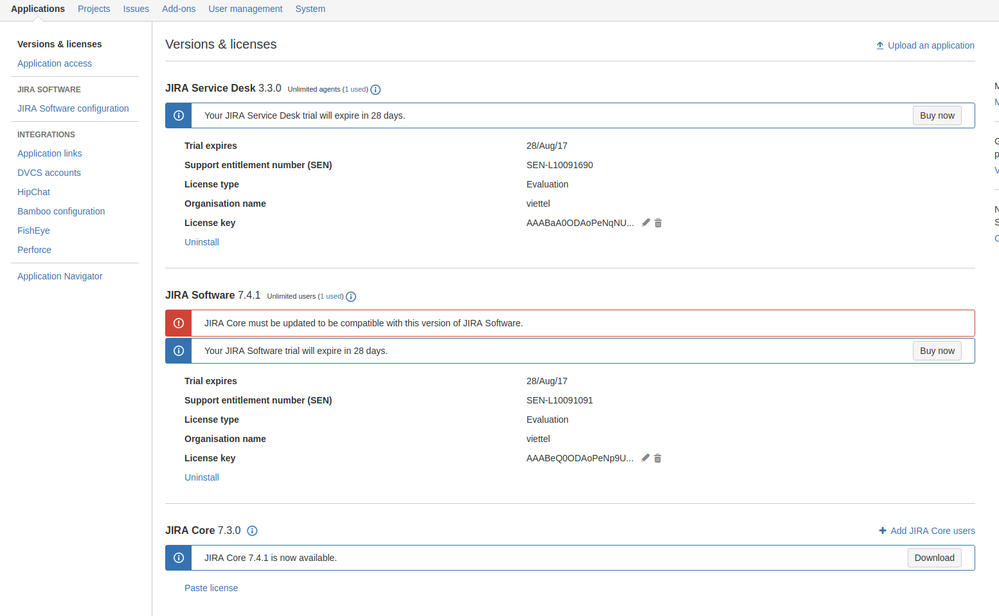The width and height of the screenshot is (999, 616).
Task: Open the Applications tab
Action: (x=38, y=9)
